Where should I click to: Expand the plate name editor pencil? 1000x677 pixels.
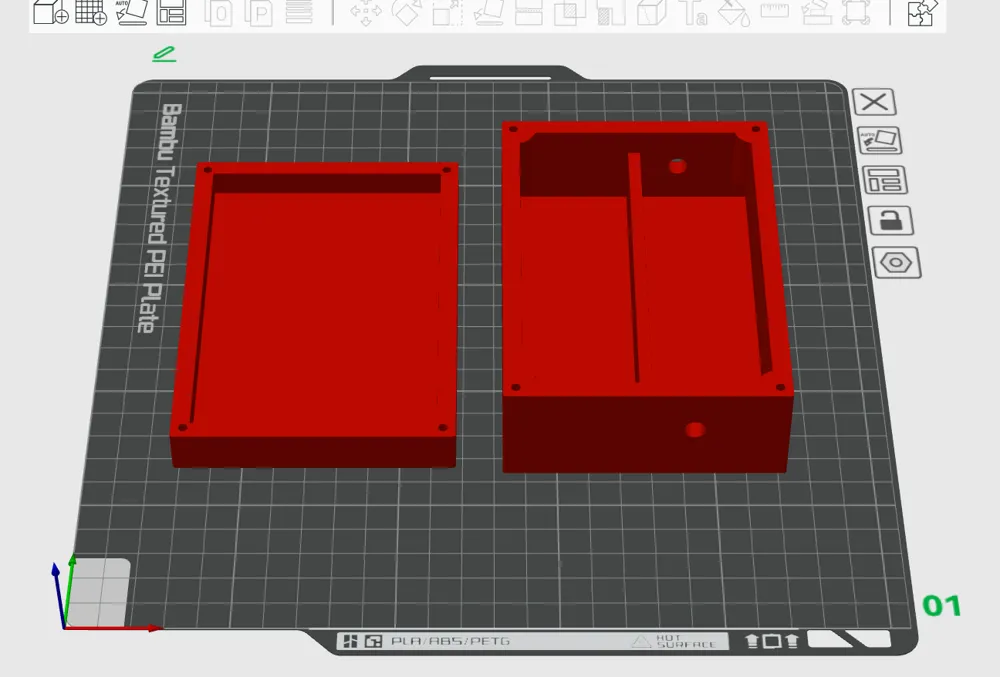coord(164,53)
